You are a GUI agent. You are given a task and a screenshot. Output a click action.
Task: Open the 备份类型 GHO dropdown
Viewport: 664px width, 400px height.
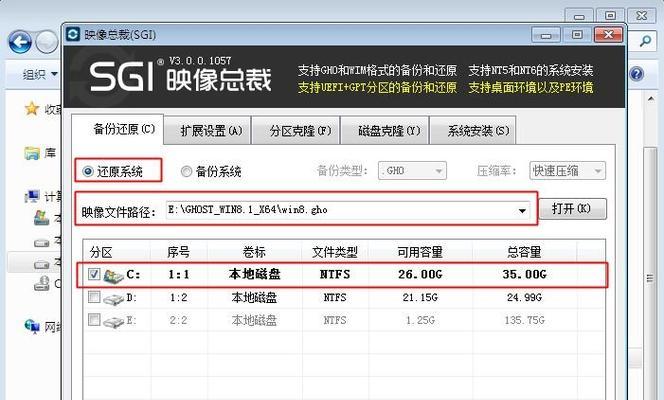click(x=412, y=171)
